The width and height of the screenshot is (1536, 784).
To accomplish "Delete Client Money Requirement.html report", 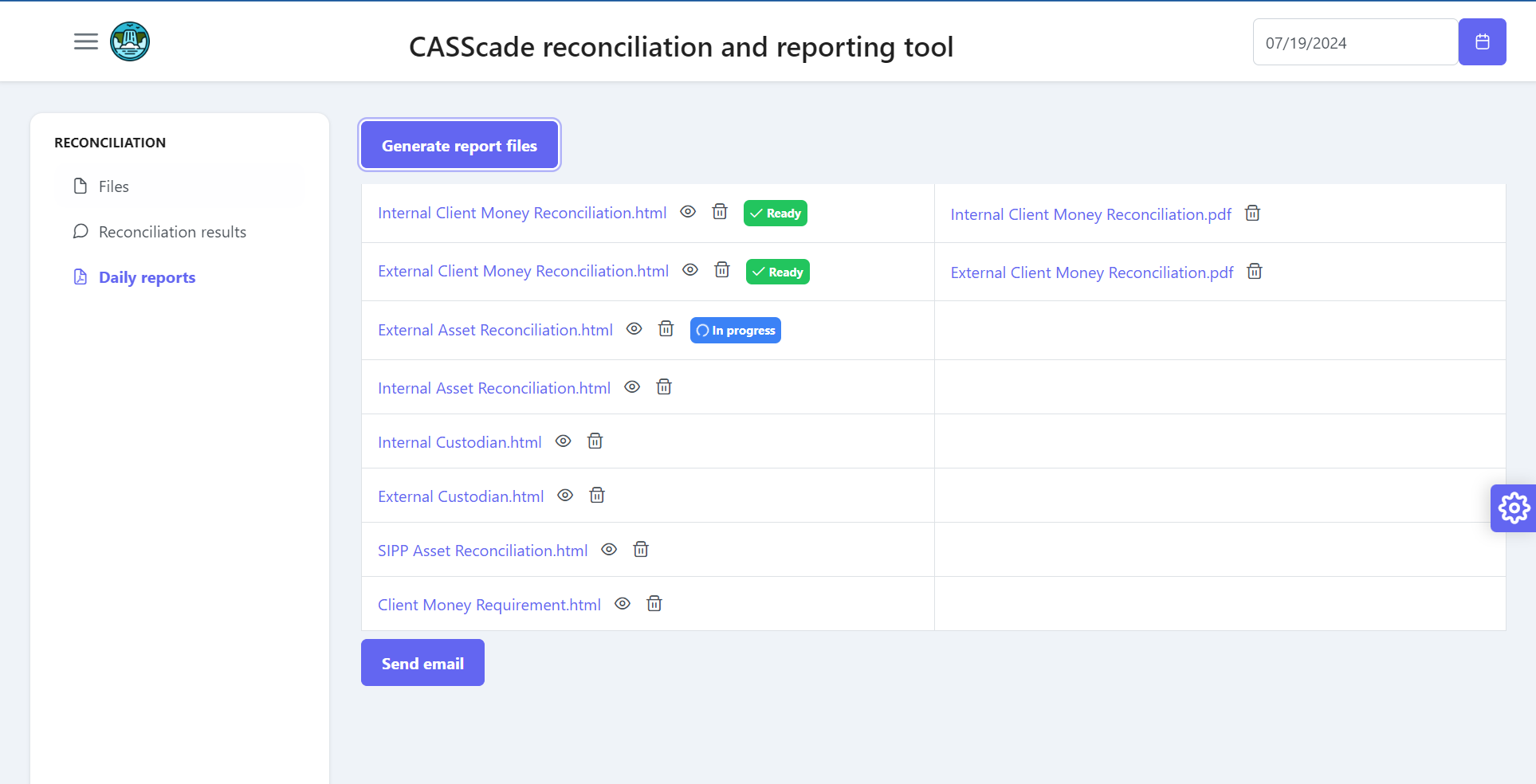I will tap(653, 603).
